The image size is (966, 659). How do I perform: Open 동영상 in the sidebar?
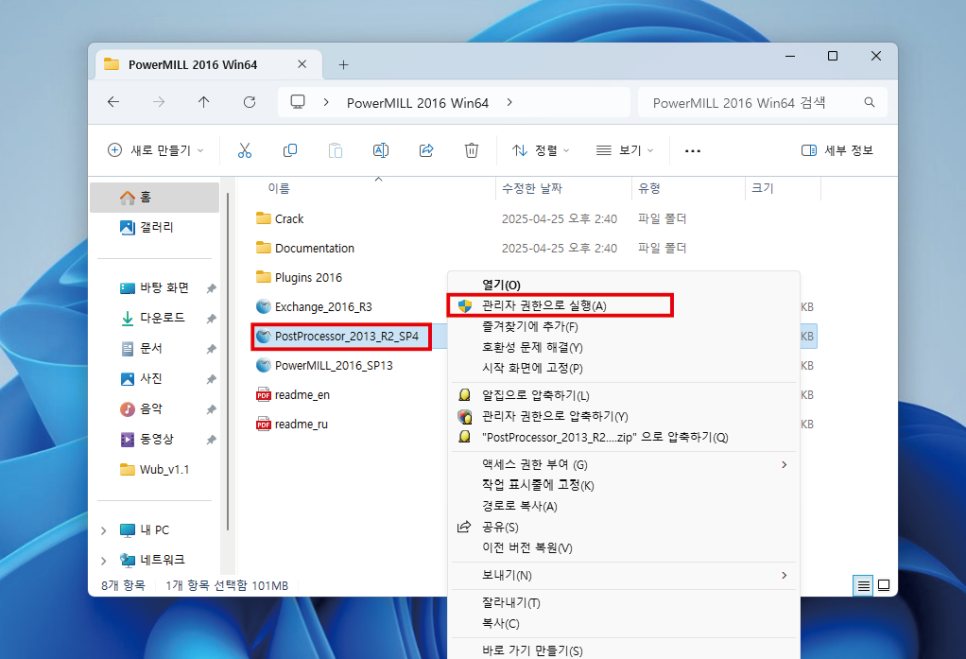point(155,439)
